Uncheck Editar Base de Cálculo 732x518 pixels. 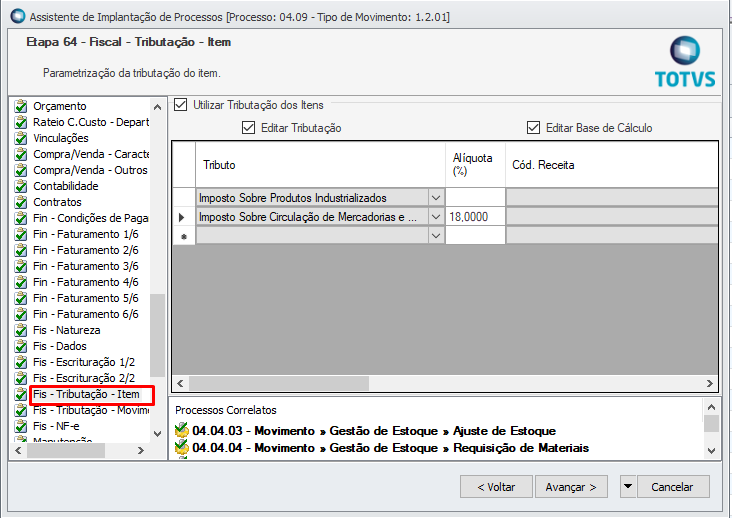533,127
